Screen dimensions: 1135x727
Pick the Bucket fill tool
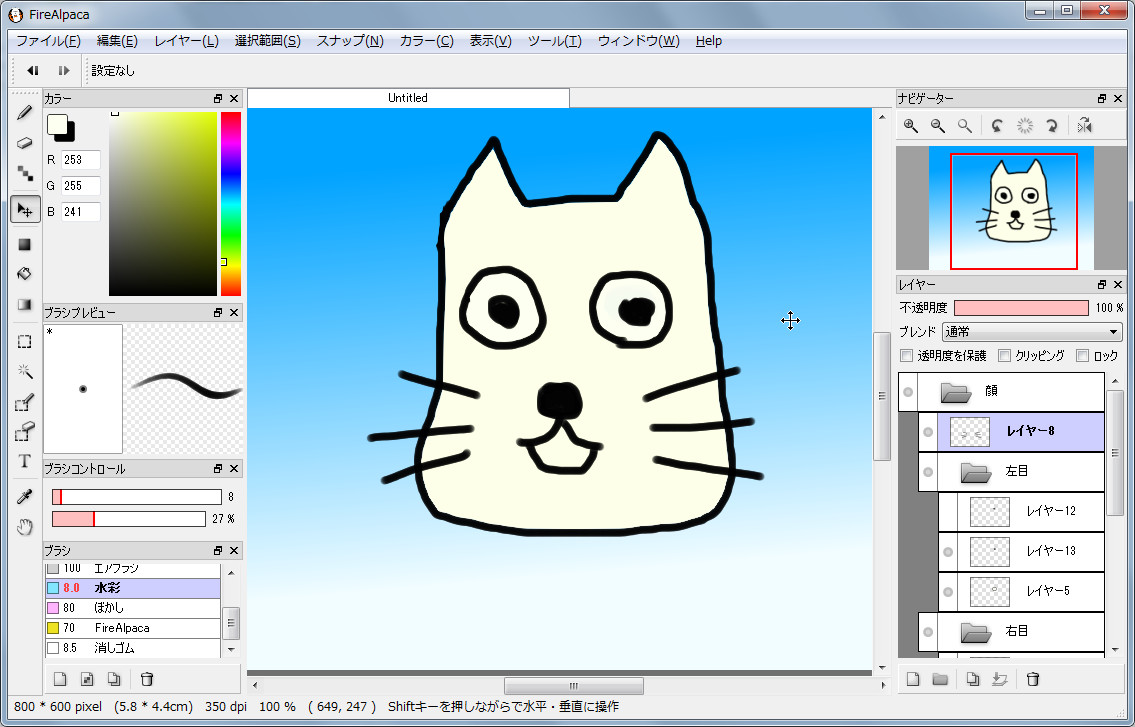(25, 273)
